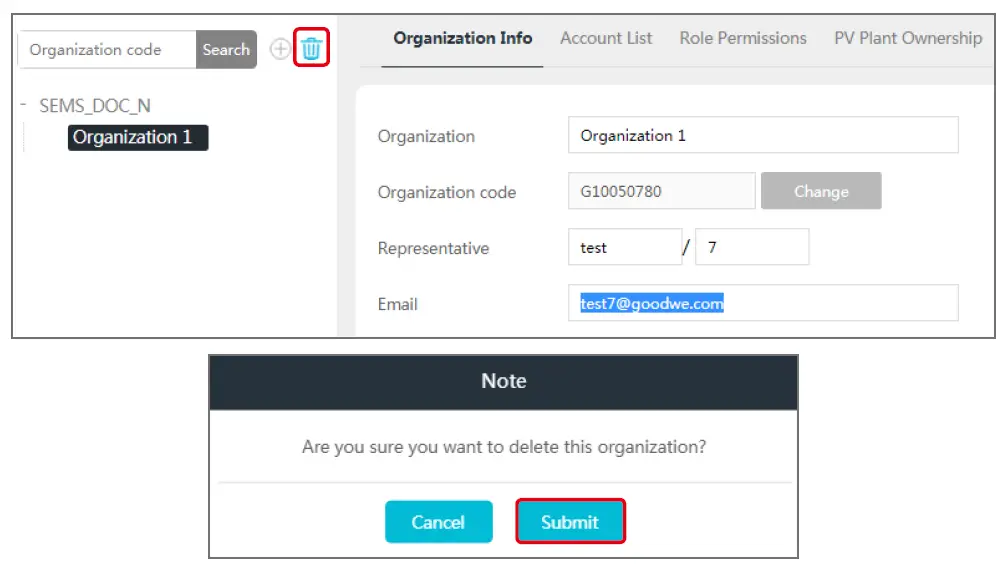Click the delete organization trash icon
The image size is (1006, 578).
tap(311, 48)
